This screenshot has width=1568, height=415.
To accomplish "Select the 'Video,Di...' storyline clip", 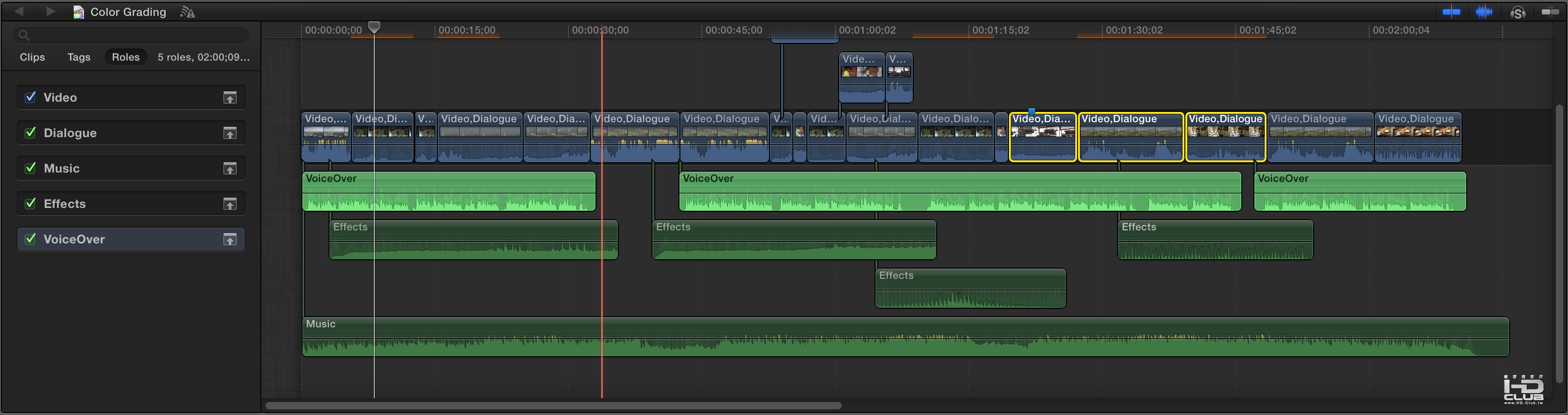I will (382, 137).
